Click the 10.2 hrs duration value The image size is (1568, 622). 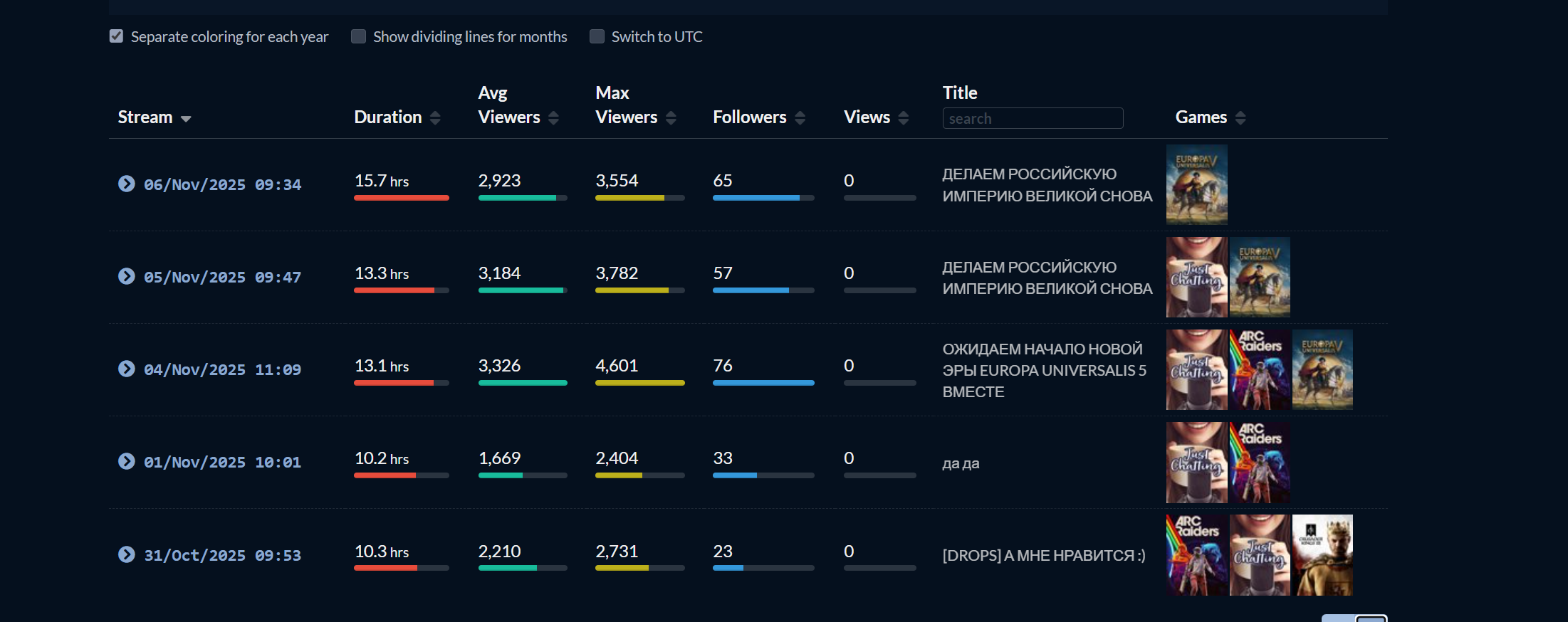[382, 458]
